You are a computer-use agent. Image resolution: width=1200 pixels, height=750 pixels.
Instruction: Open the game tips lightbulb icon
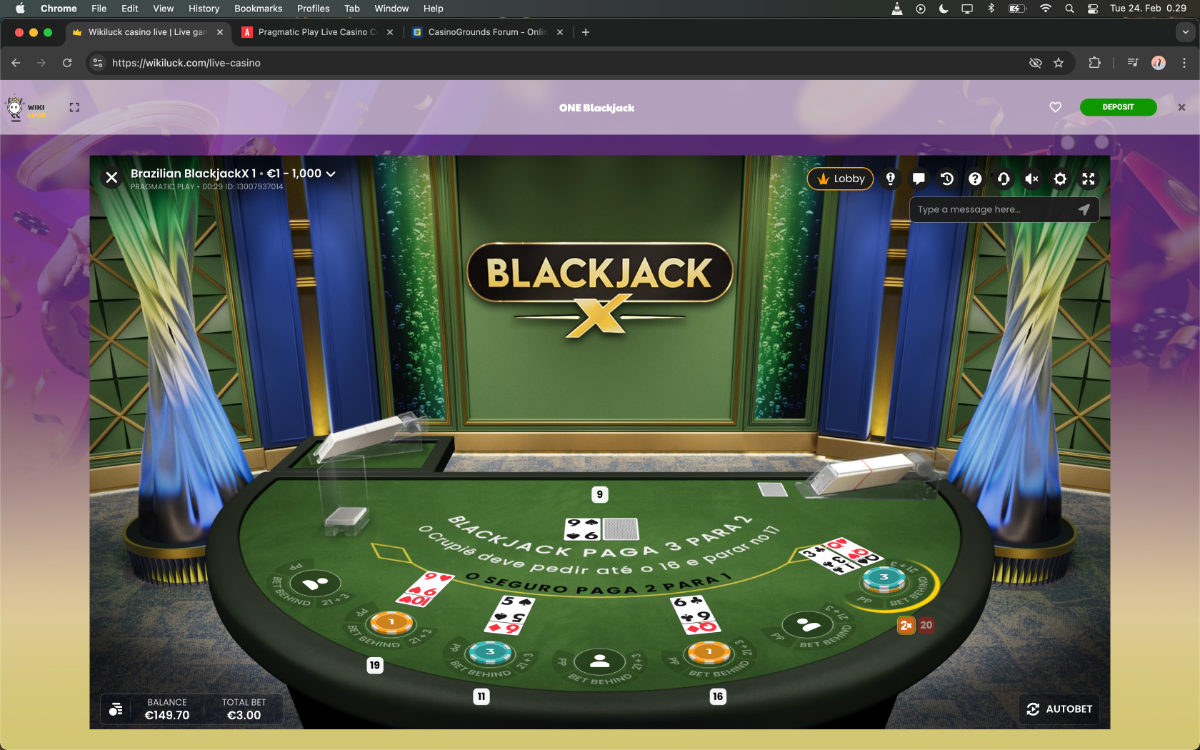[x=890, y=179]
